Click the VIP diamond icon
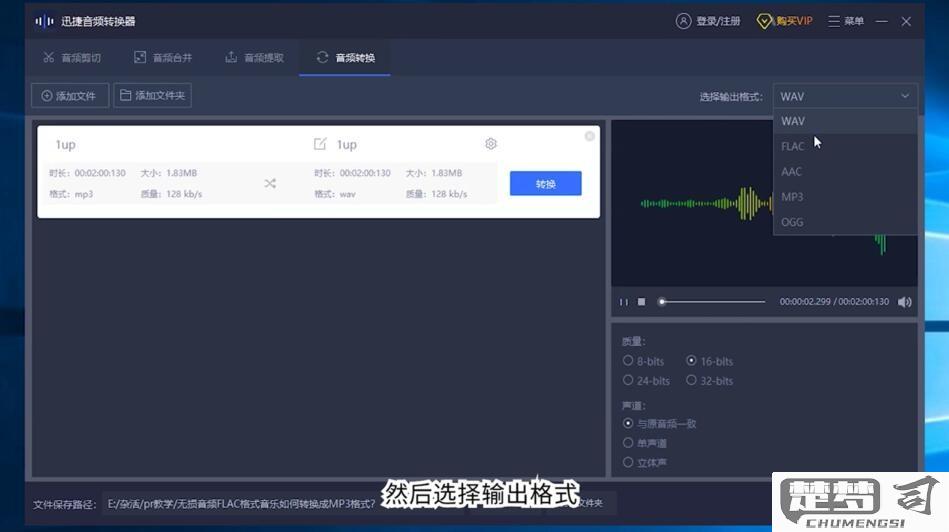 pos(764,21)
